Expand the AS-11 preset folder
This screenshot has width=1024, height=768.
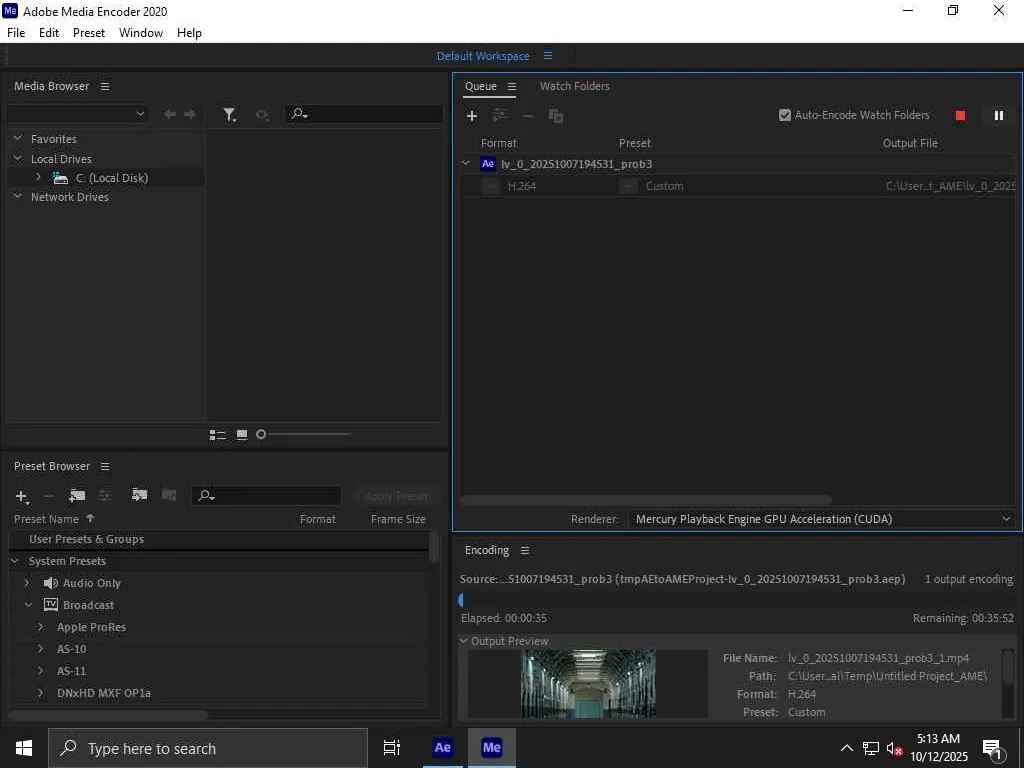point(40,671)
